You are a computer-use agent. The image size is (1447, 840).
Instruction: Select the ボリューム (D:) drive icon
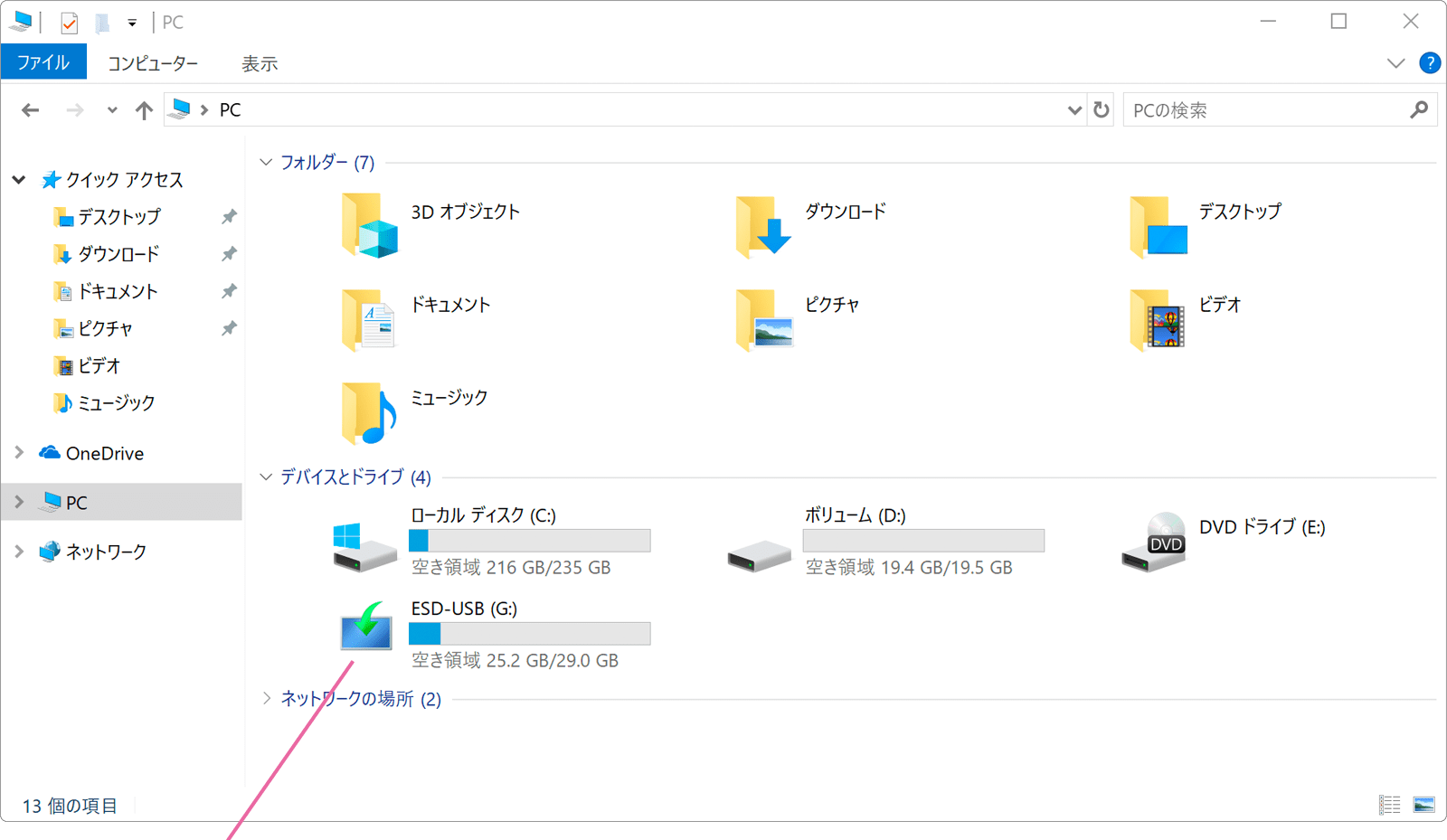point(760,555)
